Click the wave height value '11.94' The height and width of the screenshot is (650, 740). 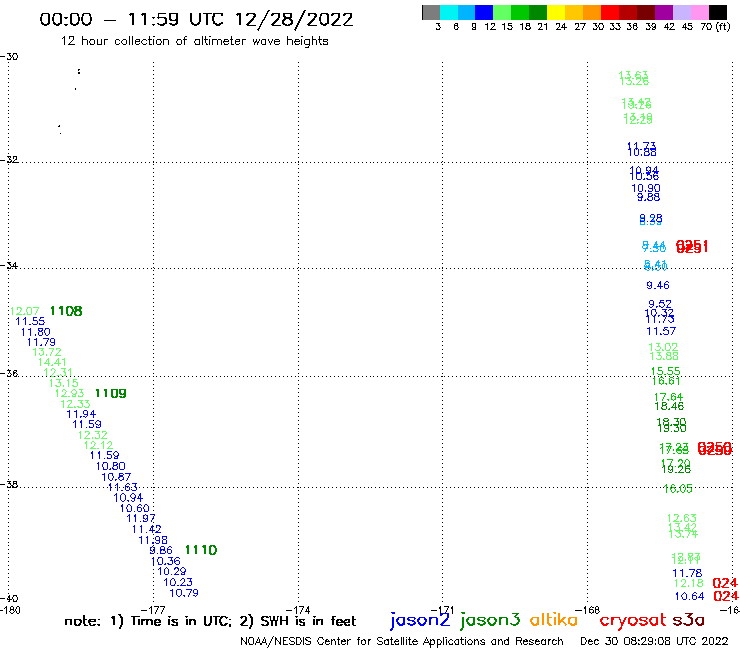[81, 414]
